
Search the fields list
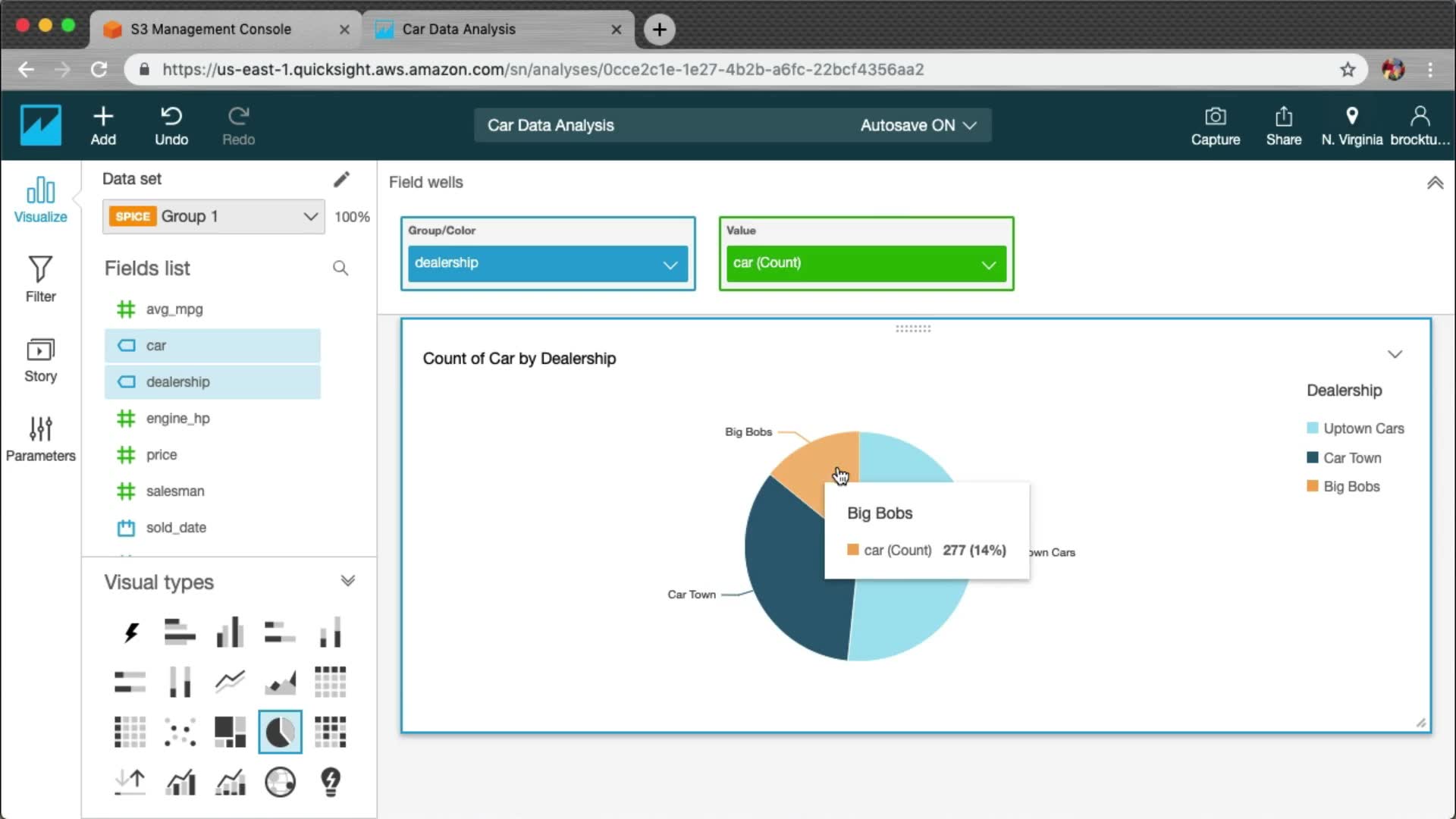pos(340,268)
